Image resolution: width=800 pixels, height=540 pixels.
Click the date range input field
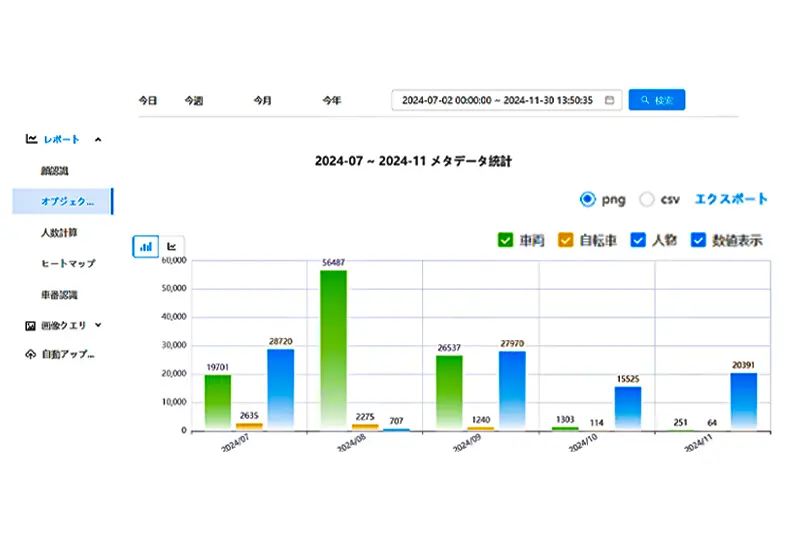pos(500,100)
